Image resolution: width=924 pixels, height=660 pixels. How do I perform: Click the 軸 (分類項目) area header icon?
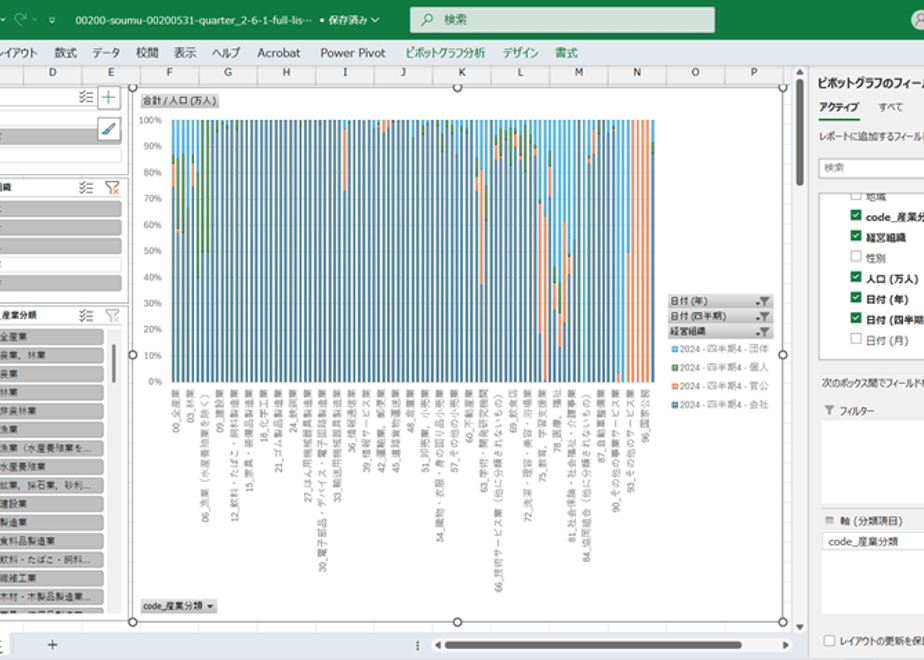pos(829,520)
